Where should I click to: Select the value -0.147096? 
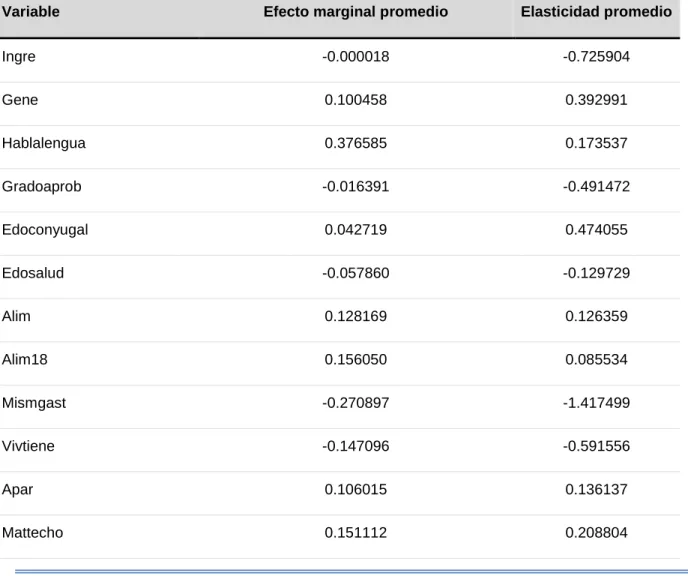tap(355, 446)
